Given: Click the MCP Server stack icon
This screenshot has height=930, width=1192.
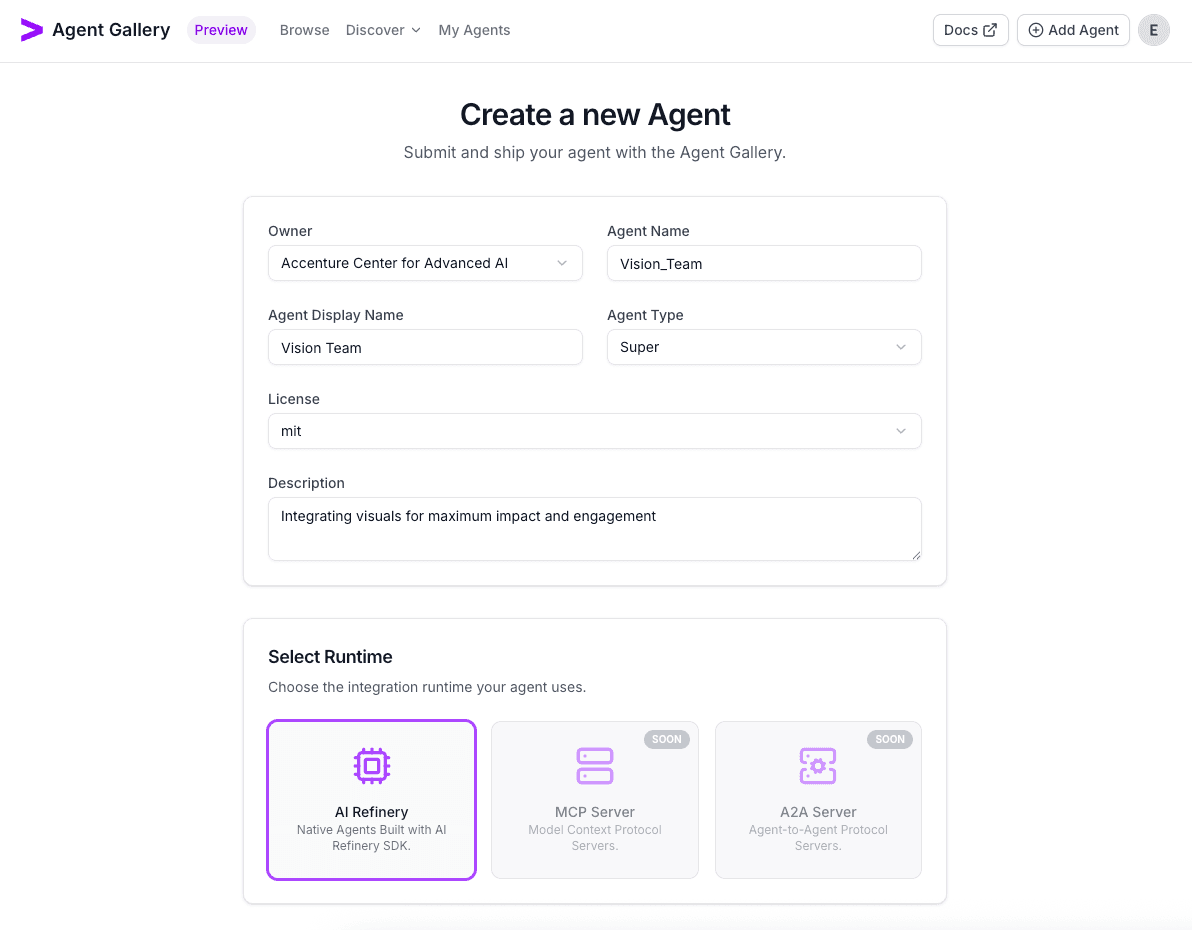Looking at the screenshot, I should point(594,765).
